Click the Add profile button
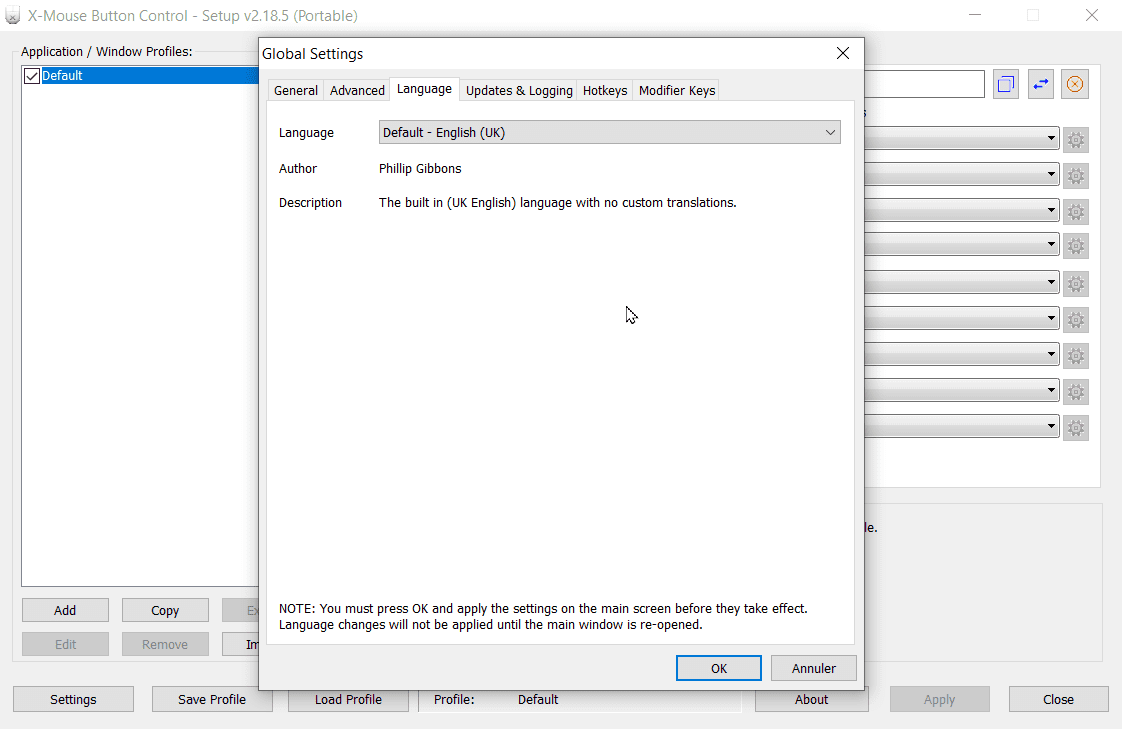This screenshot has height=729, width=1122. click(65, 610)
